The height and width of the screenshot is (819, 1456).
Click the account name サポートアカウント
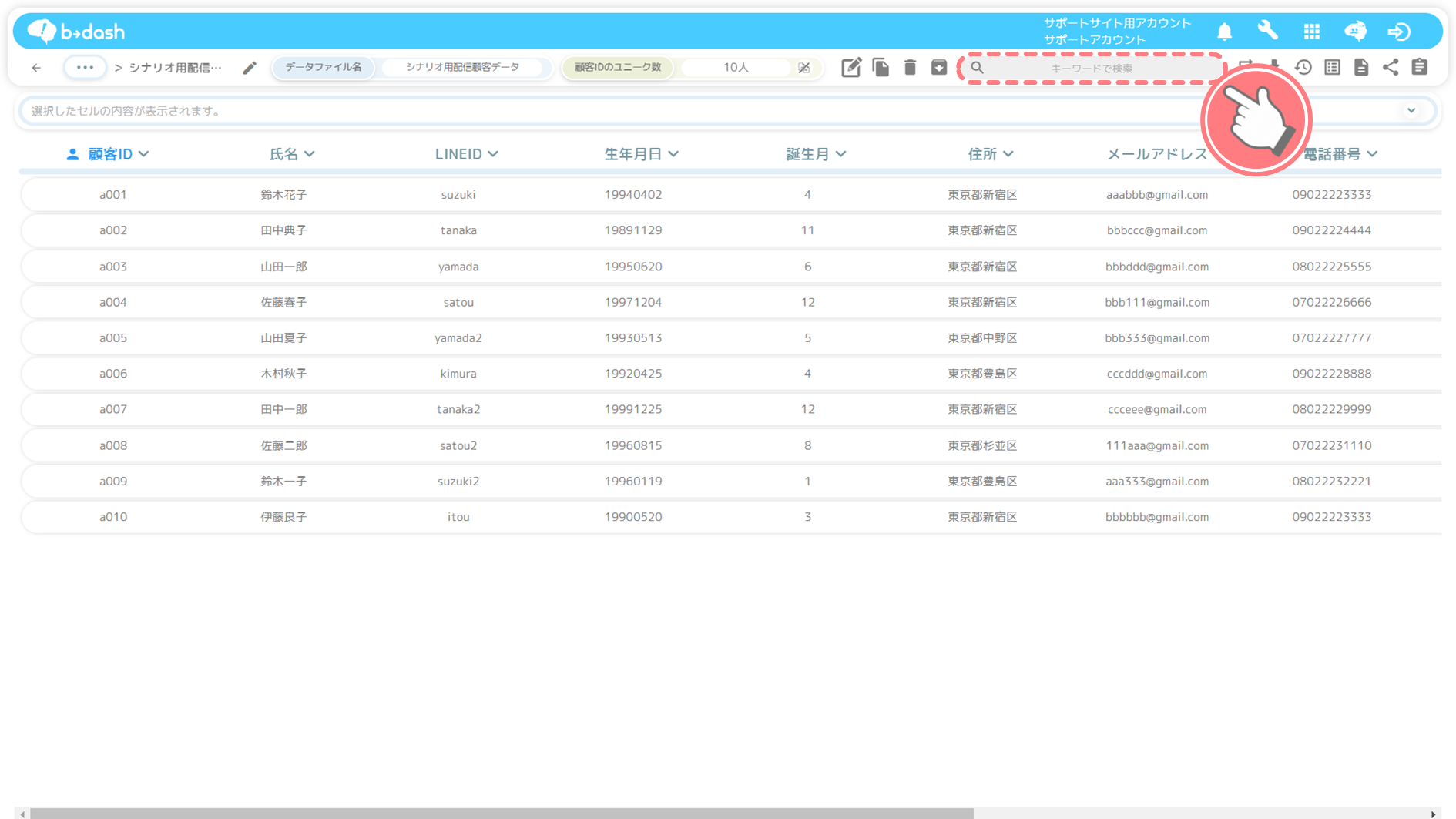(1095, 39)
